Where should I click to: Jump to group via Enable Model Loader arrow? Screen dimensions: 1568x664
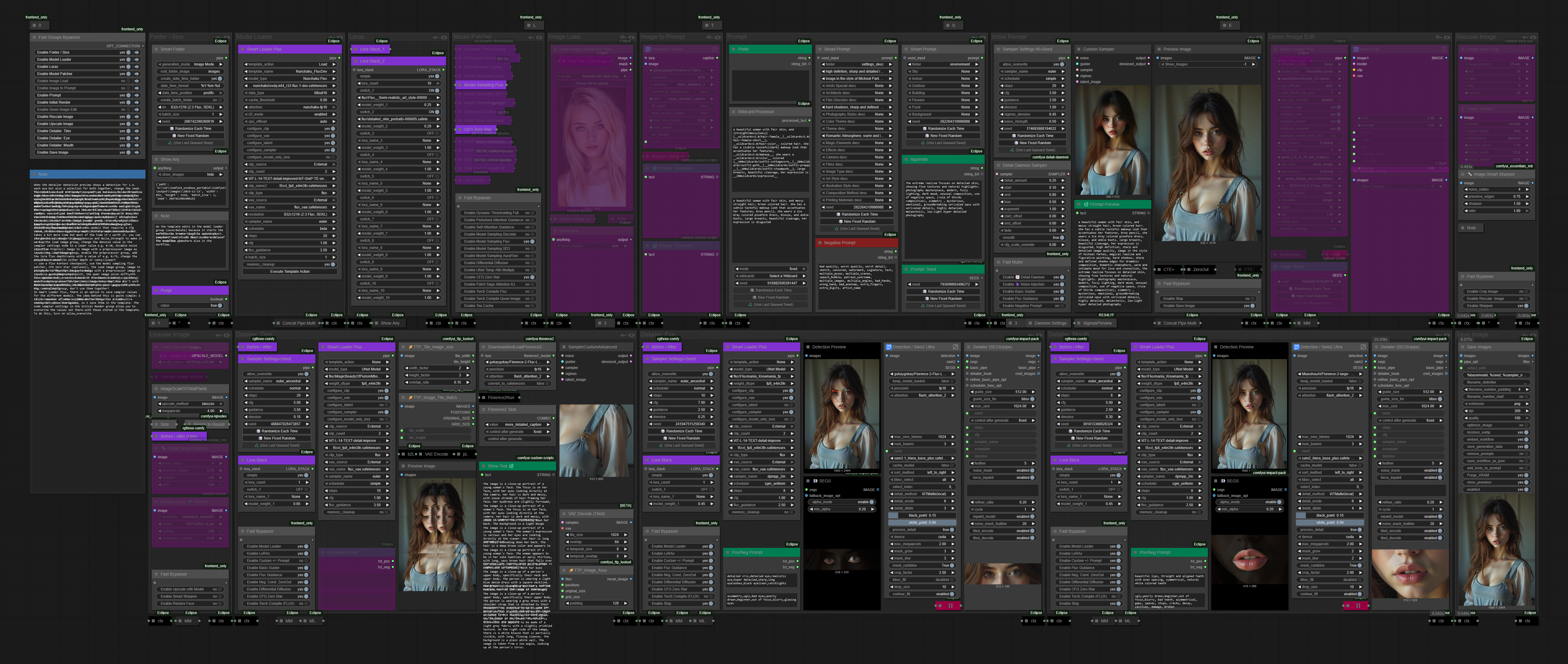[137, 60]
